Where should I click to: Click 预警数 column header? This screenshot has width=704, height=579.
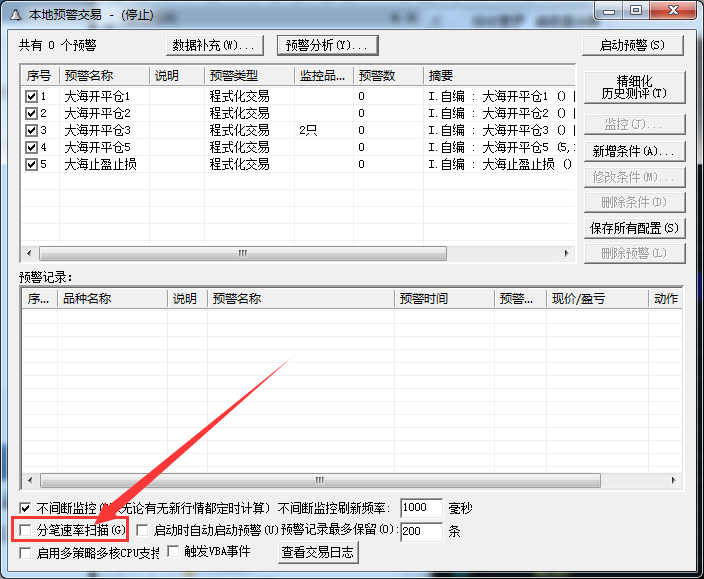pyautogui.click(x=389, y=75)
